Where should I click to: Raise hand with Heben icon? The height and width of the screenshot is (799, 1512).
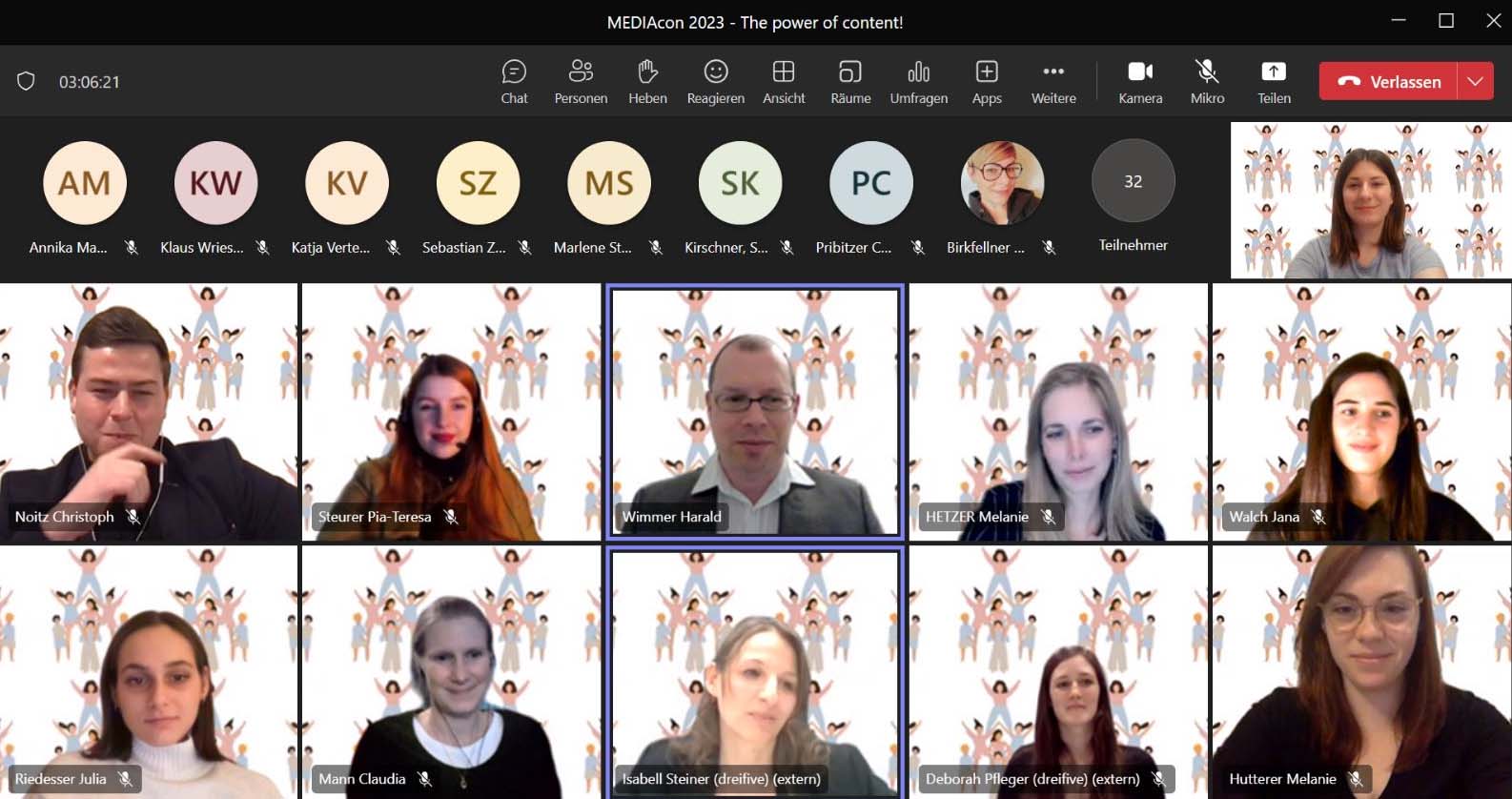[647, 82]
